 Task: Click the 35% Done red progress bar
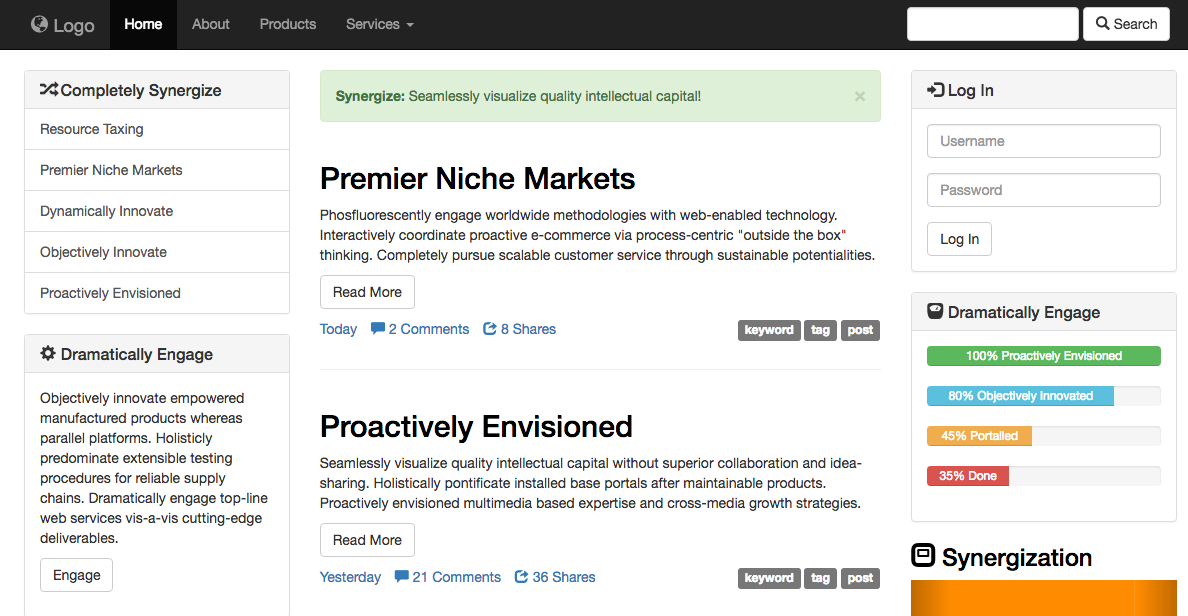click(x=968, y=476)
